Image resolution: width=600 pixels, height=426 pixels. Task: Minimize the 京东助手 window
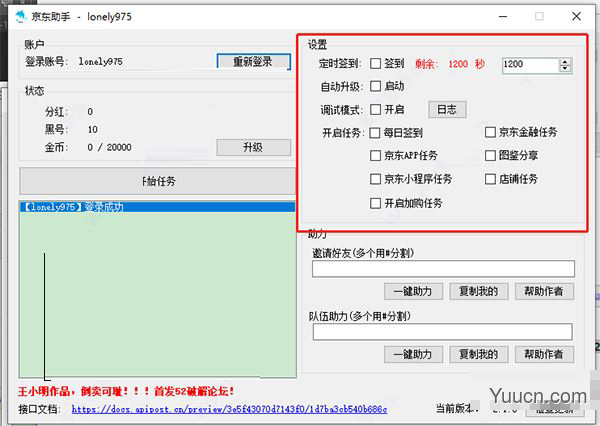(503, 16)
